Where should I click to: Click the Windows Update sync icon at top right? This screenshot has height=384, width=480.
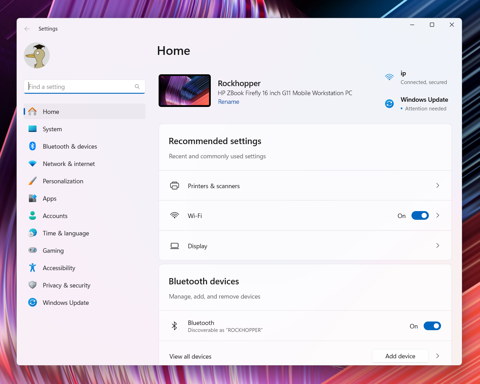coord(389,104)
